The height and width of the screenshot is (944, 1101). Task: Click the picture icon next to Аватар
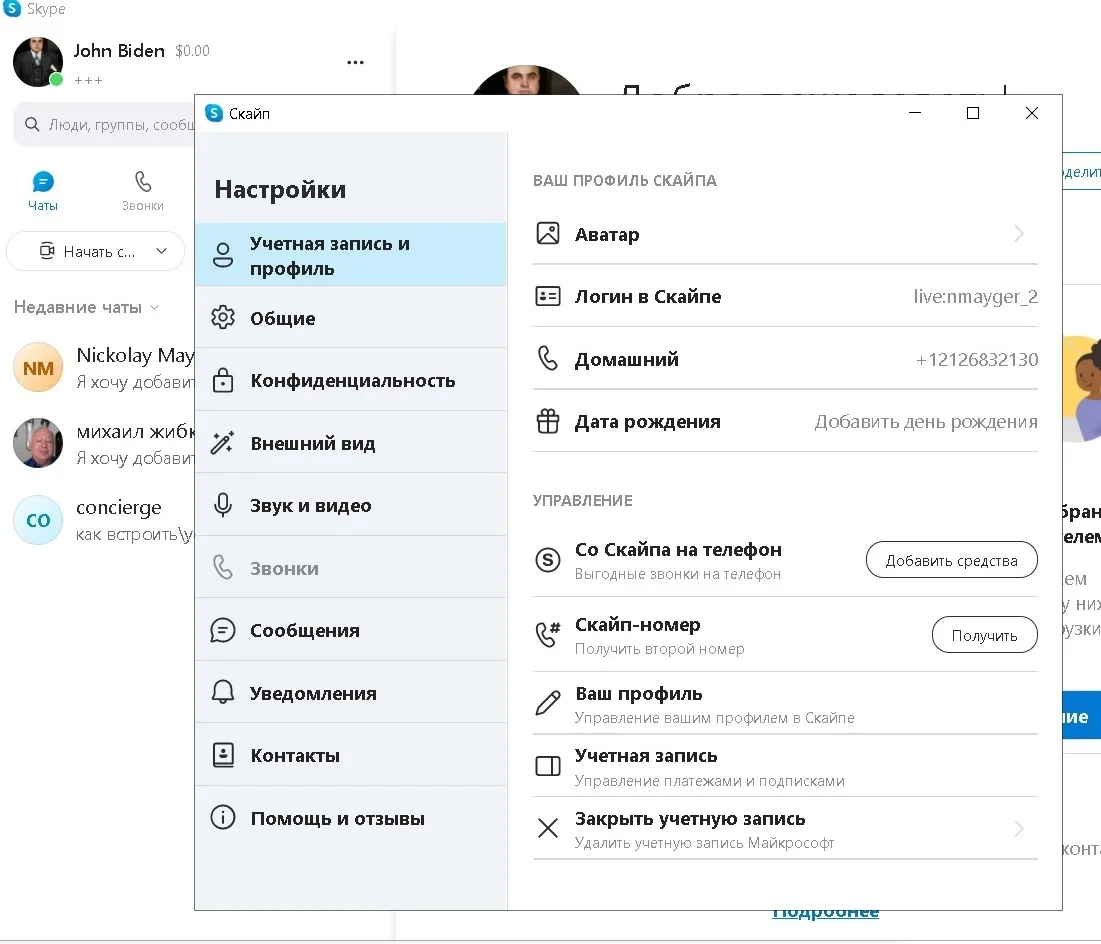tap(548, 233)
